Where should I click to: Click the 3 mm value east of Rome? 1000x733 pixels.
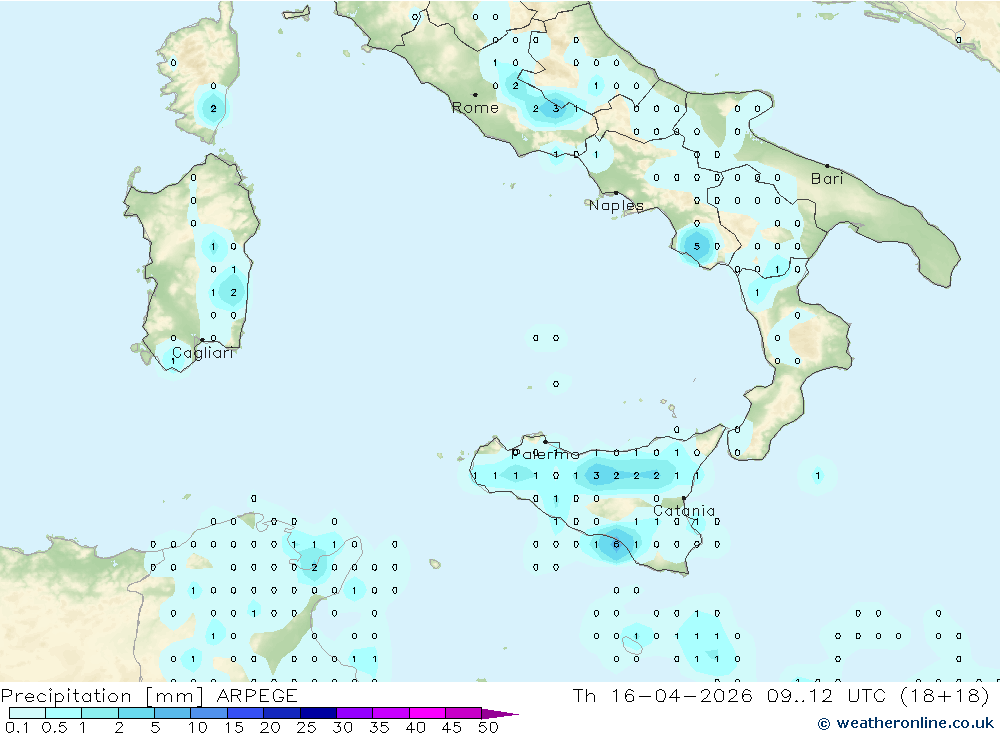pos(555,108)
